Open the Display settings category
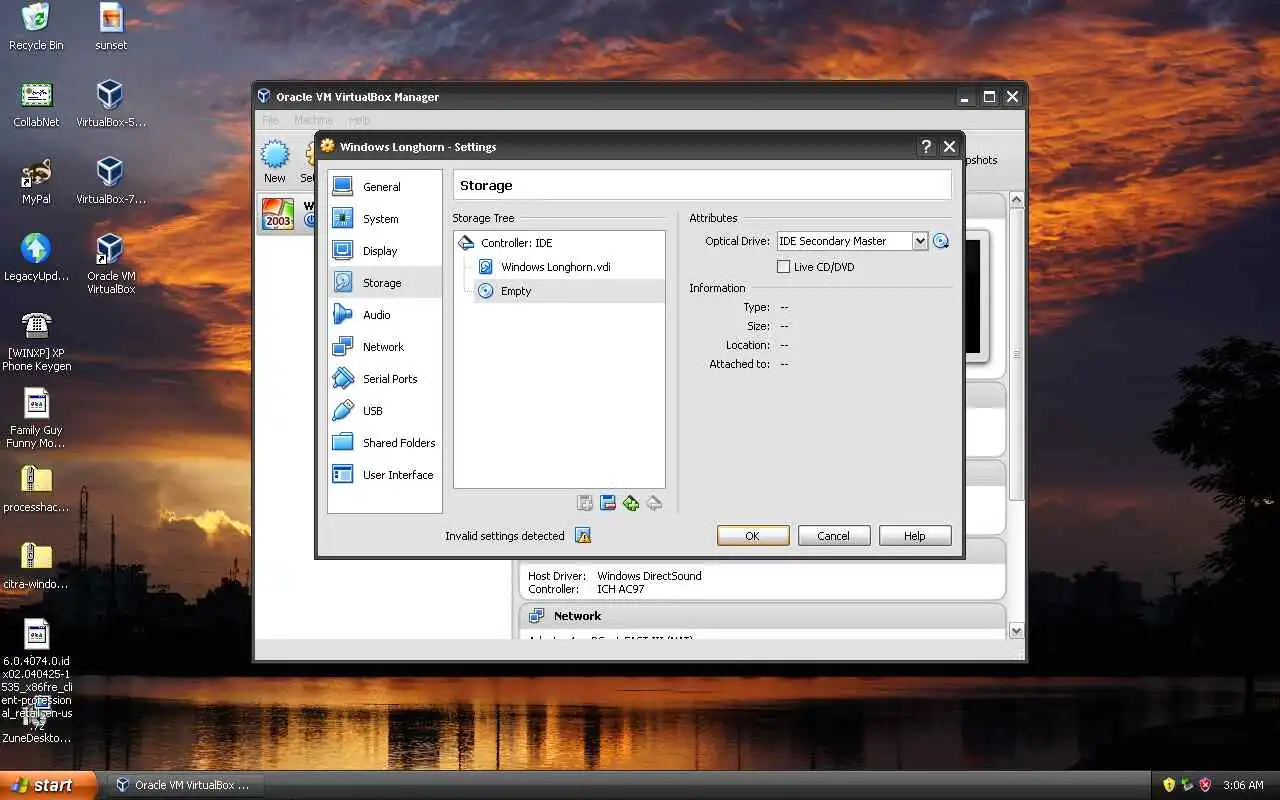Viewport: 1280px width, 800px height. (384, 251)
